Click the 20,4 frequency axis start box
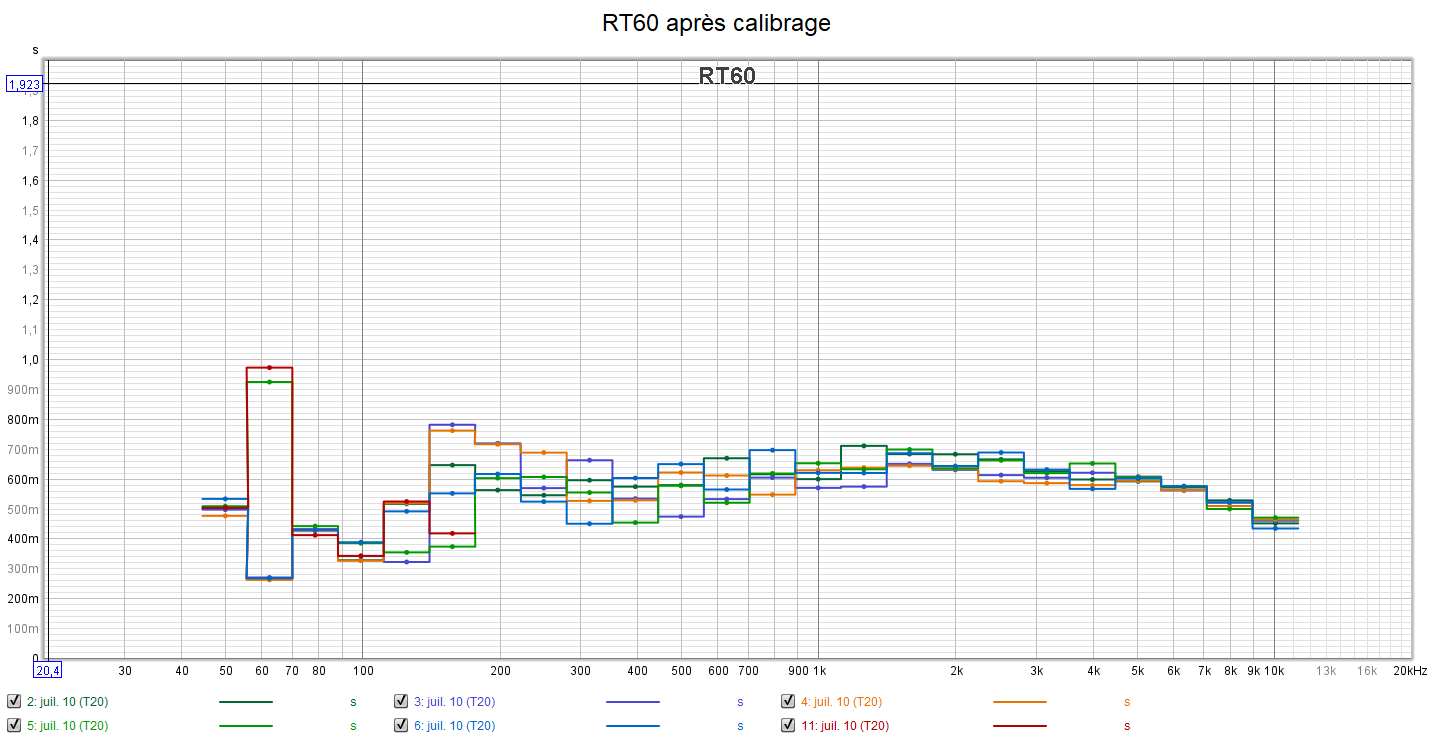Screen dimensions: 1433x740 (x=48, y=670)
